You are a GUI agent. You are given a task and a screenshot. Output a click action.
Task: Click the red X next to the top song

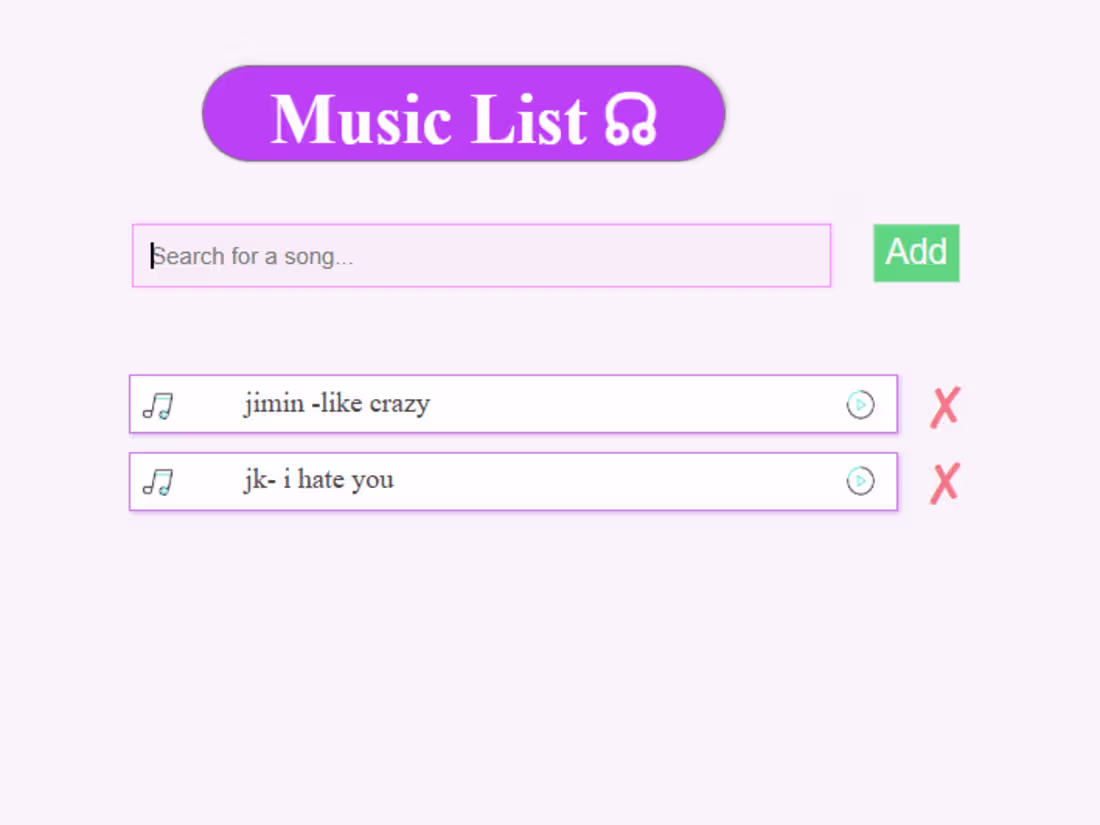tap(944, 405)
